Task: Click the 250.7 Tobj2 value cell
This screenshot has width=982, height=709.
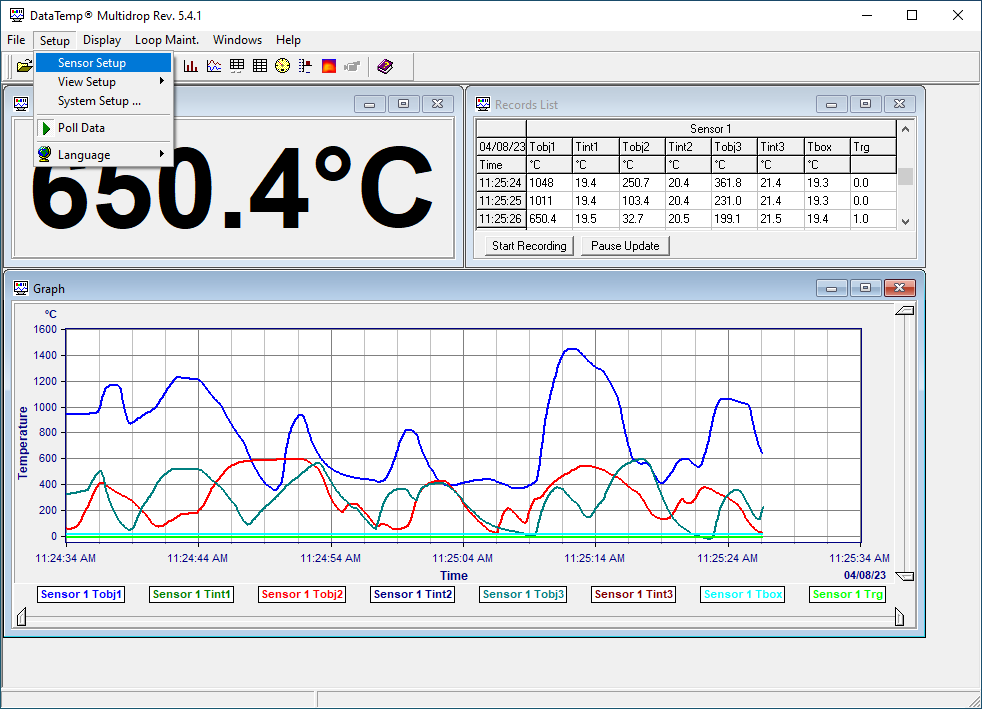Action: pyautogui.click(x=642, y=183)
